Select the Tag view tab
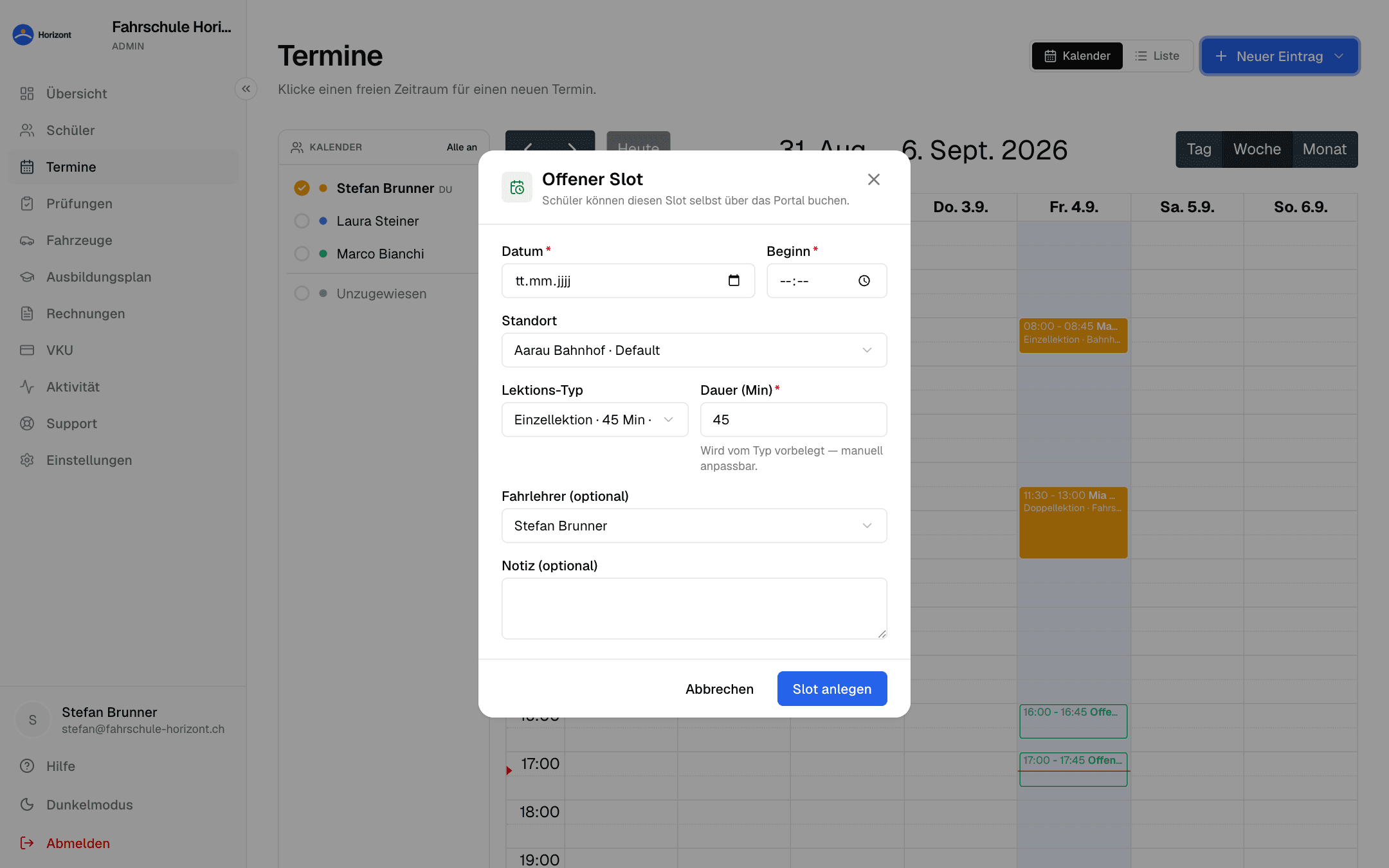Viewport: 1389px width, 868px height. coord(1199,149)
